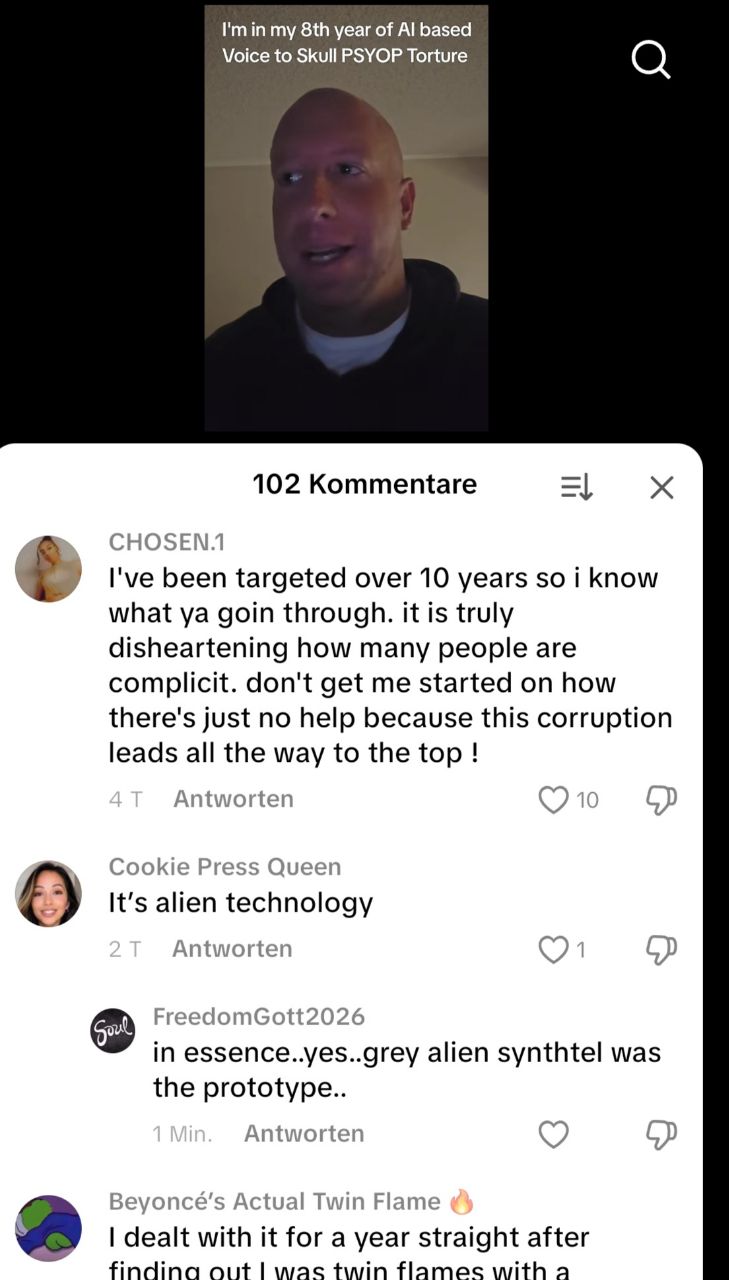Like FreedomGott2026's reply
729x1280 pixels.
553,1134
